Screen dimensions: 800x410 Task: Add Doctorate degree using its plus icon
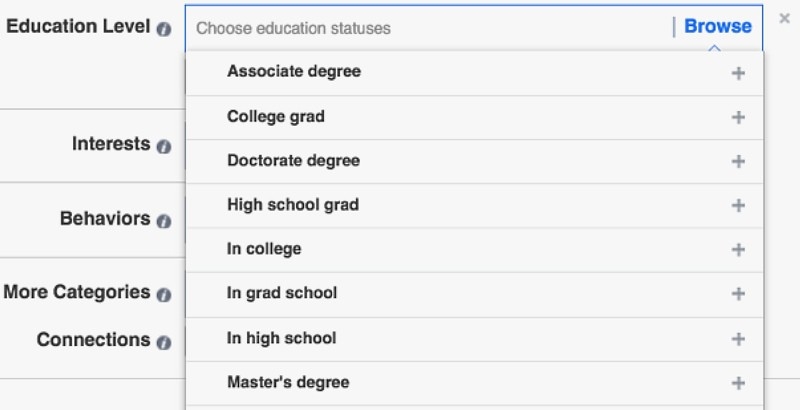coord(739,161)
